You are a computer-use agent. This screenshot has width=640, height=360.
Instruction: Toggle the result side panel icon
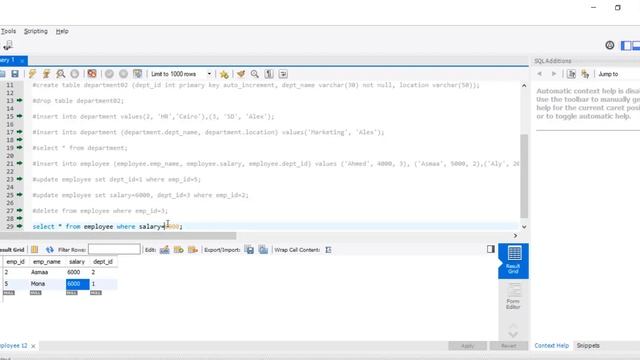point(491,249)
